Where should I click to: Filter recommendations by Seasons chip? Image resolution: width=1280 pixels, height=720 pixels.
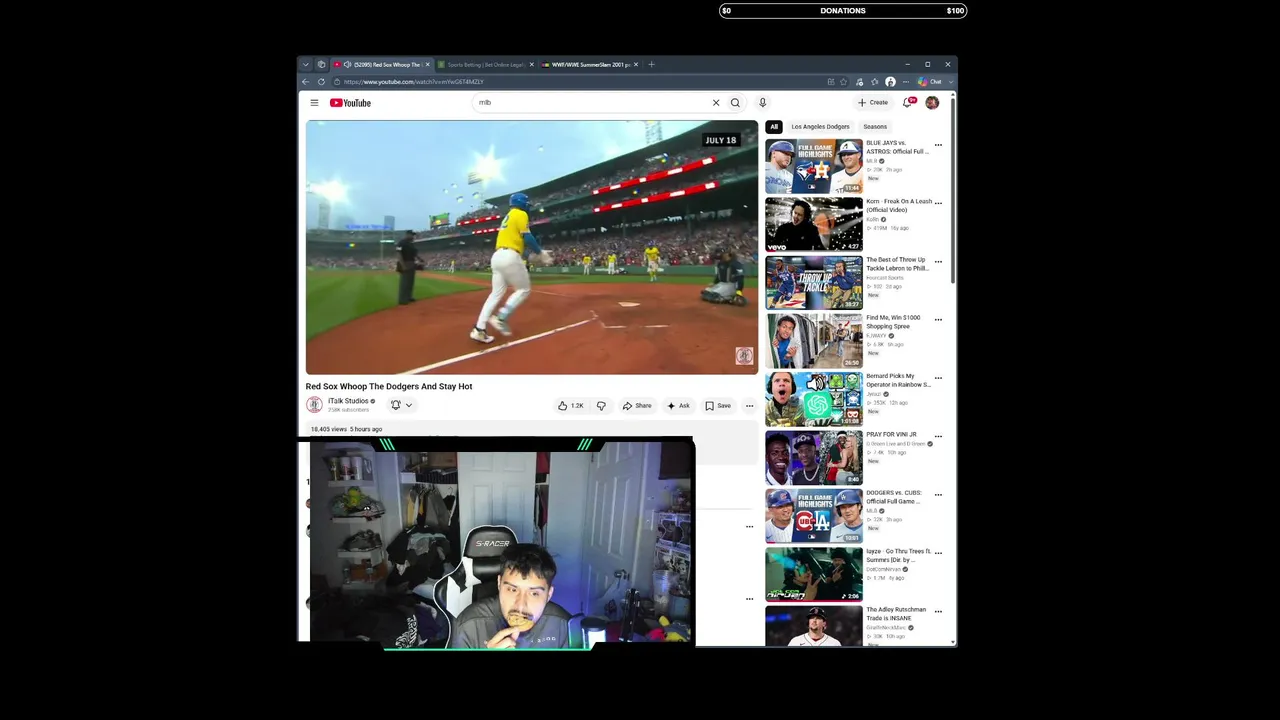pyautogui.click(x=875, y=127)
